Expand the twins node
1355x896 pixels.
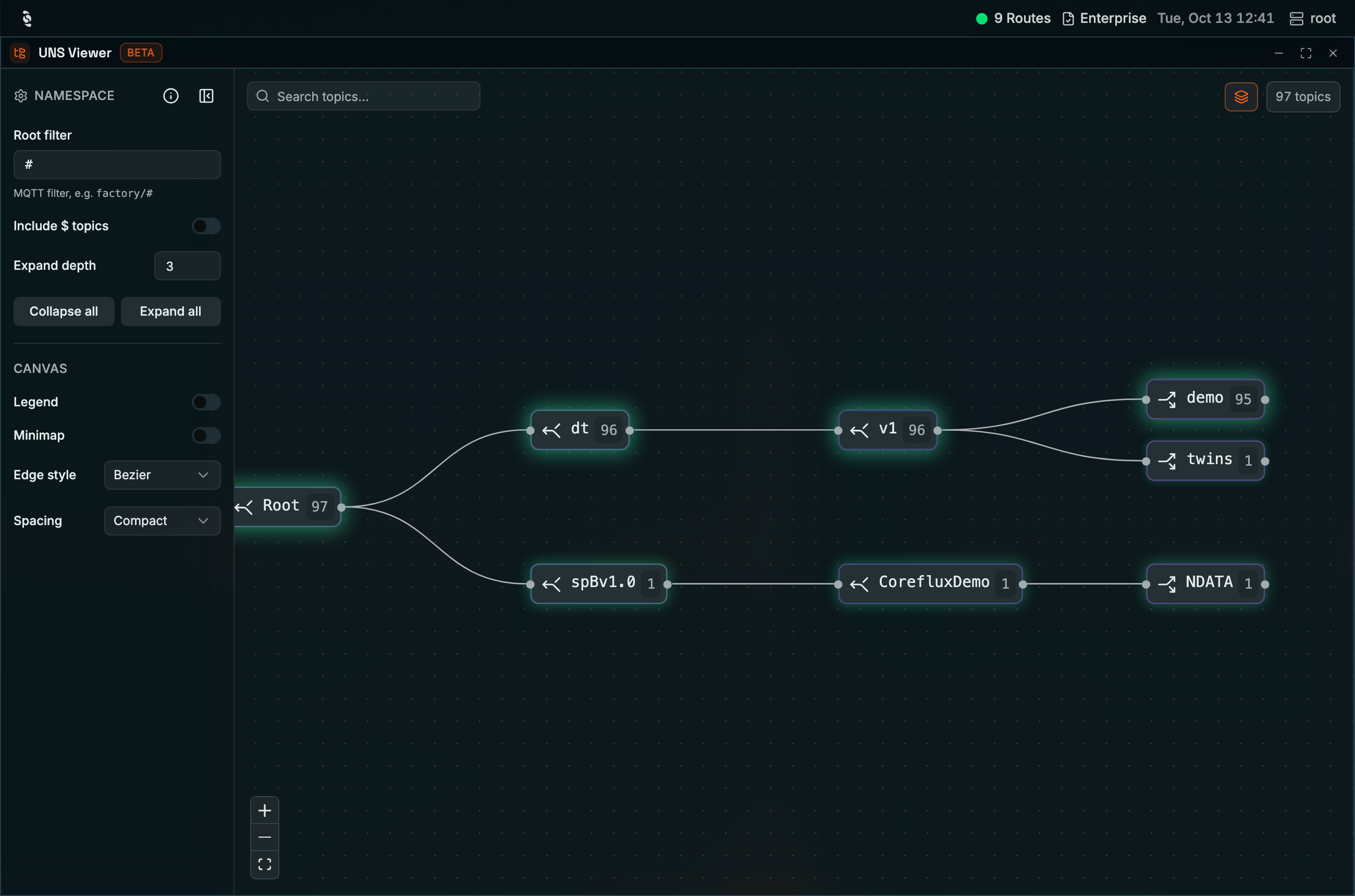[1167, 461]
